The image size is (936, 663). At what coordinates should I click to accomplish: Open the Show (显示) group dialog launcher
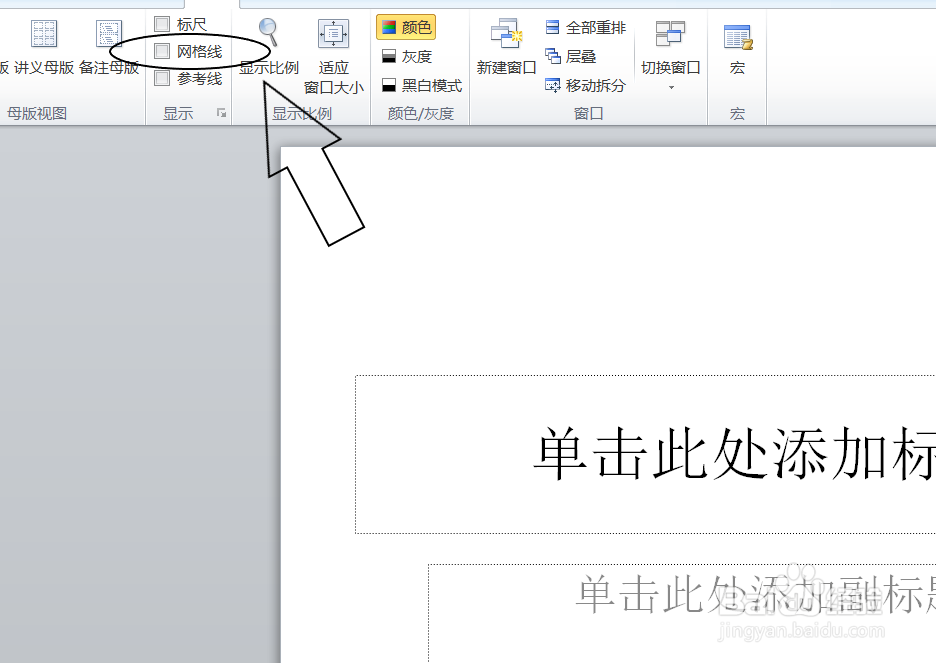tap(221, 113)
